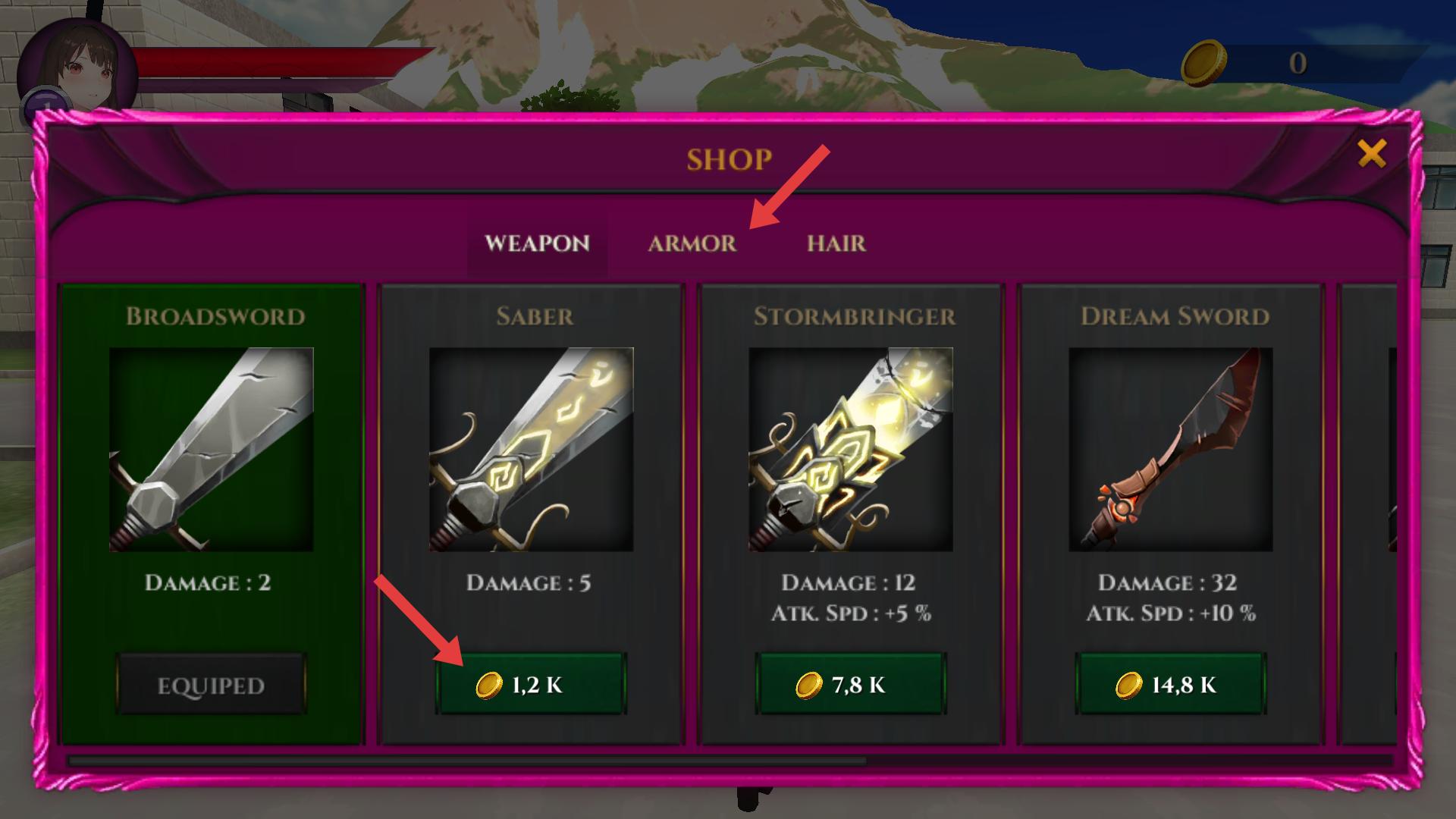The width and height of the screenshot is (1456, 819).
Task: Select the Broadsword weapon image
Action: pos(211,450)
